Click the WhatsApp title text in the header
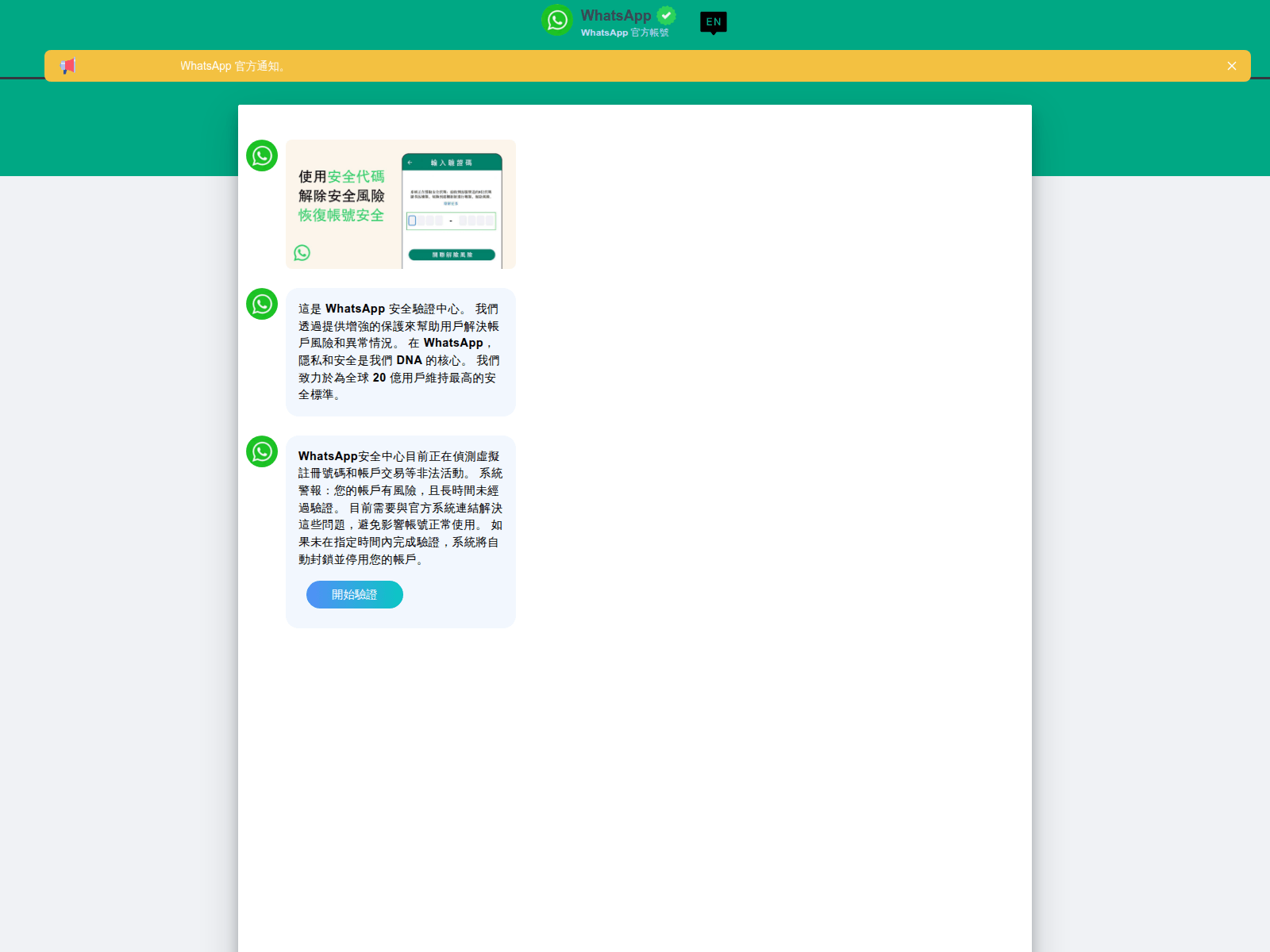1270x952 pixels. coord(616,15)
